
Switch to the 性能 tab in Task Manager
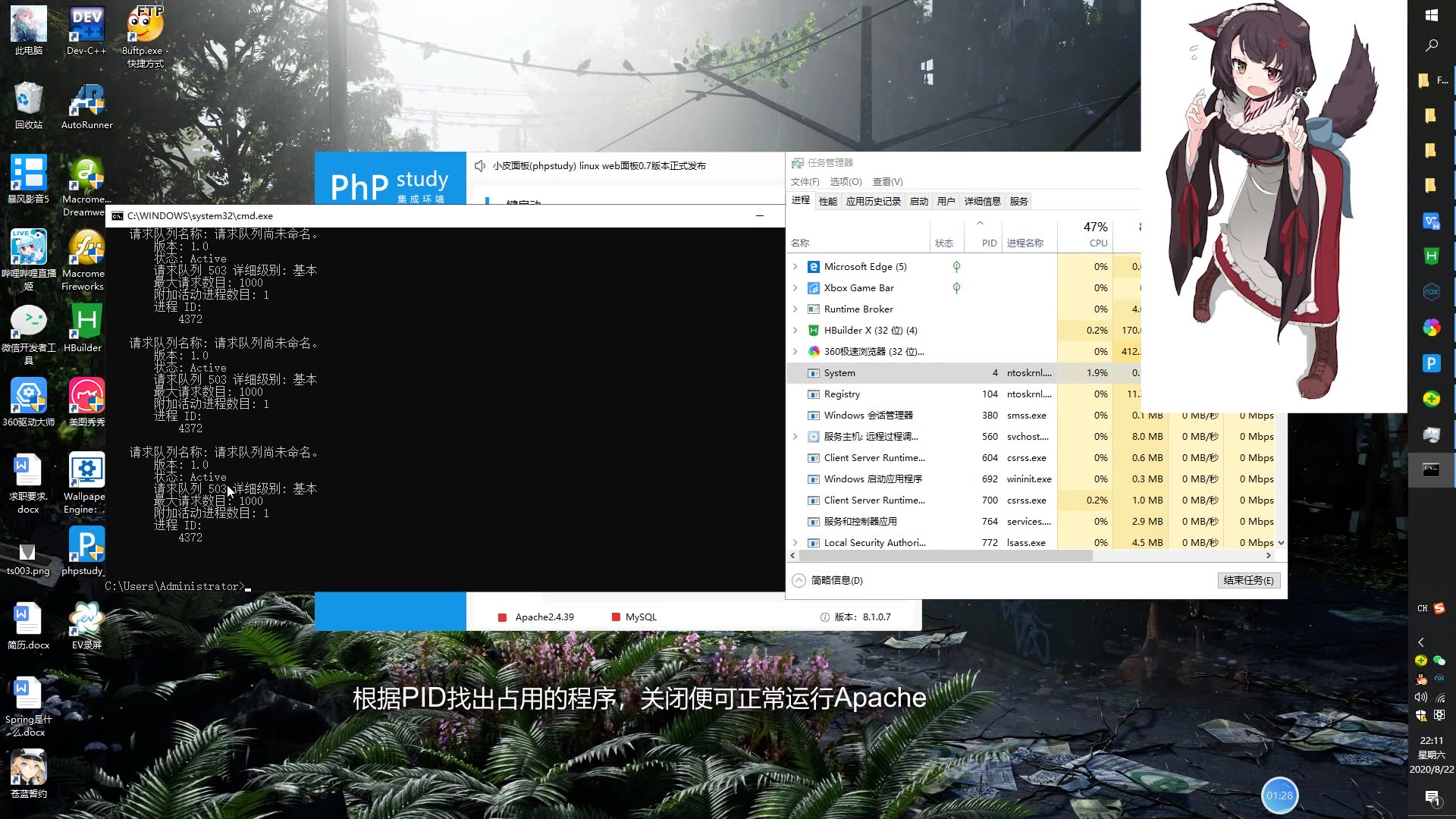[x=828, y=202]
